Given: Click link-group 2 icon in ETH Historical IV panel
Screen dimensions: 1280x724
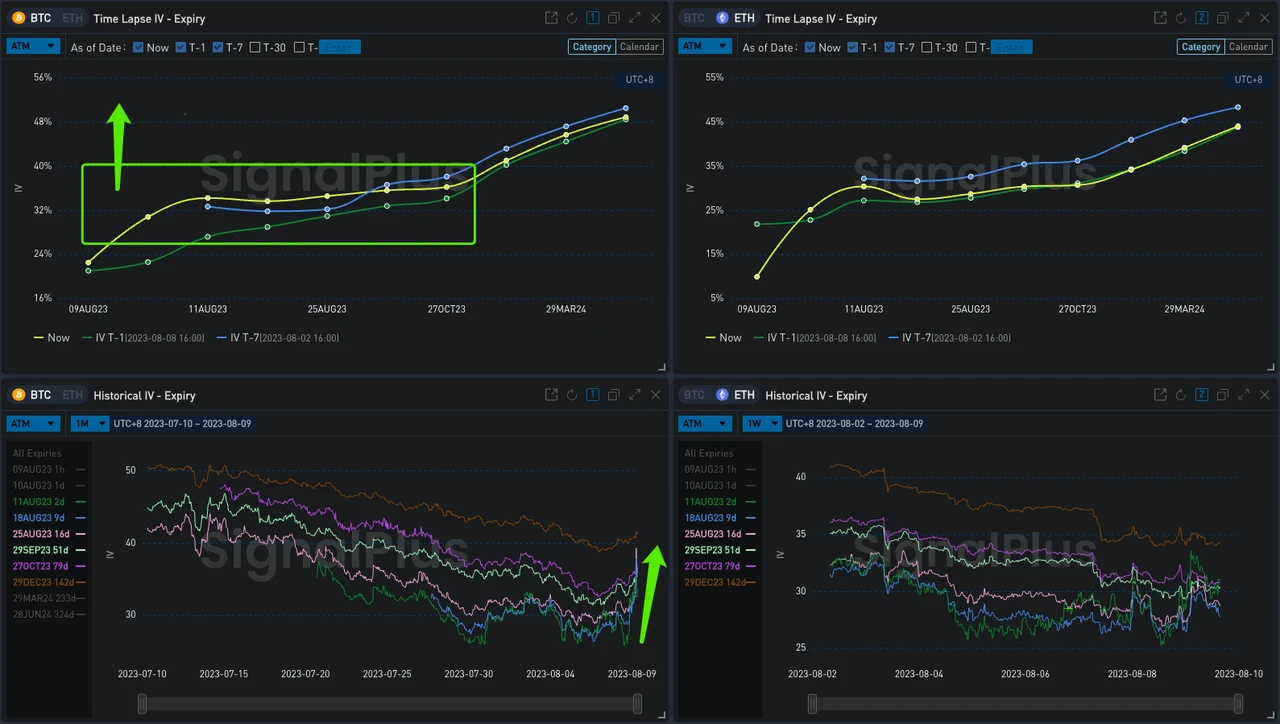Looking at the screenshot, I should point(1202,395).
